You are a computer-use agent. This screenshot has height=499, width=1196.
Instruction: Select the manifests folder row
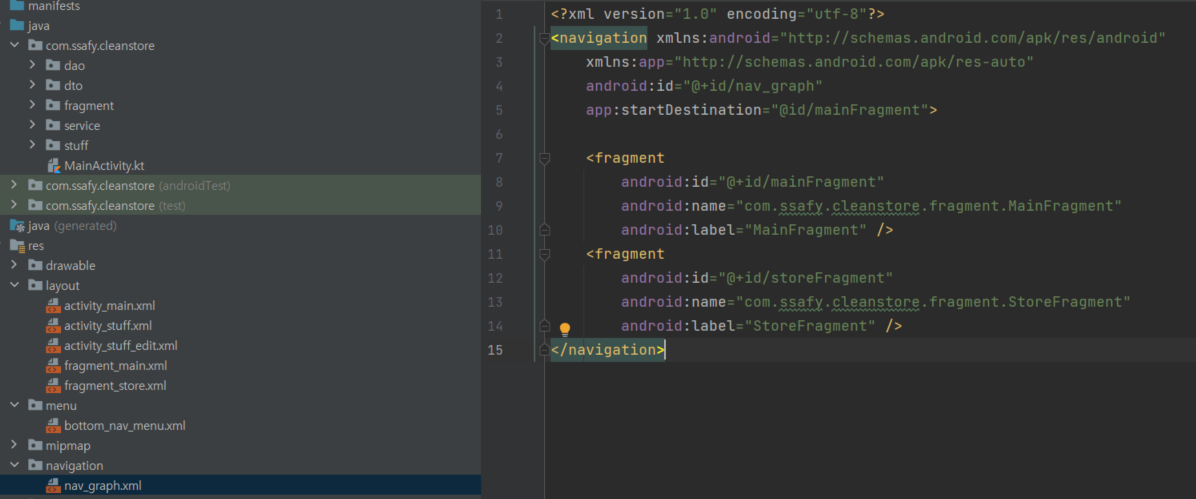pos(240,6)
